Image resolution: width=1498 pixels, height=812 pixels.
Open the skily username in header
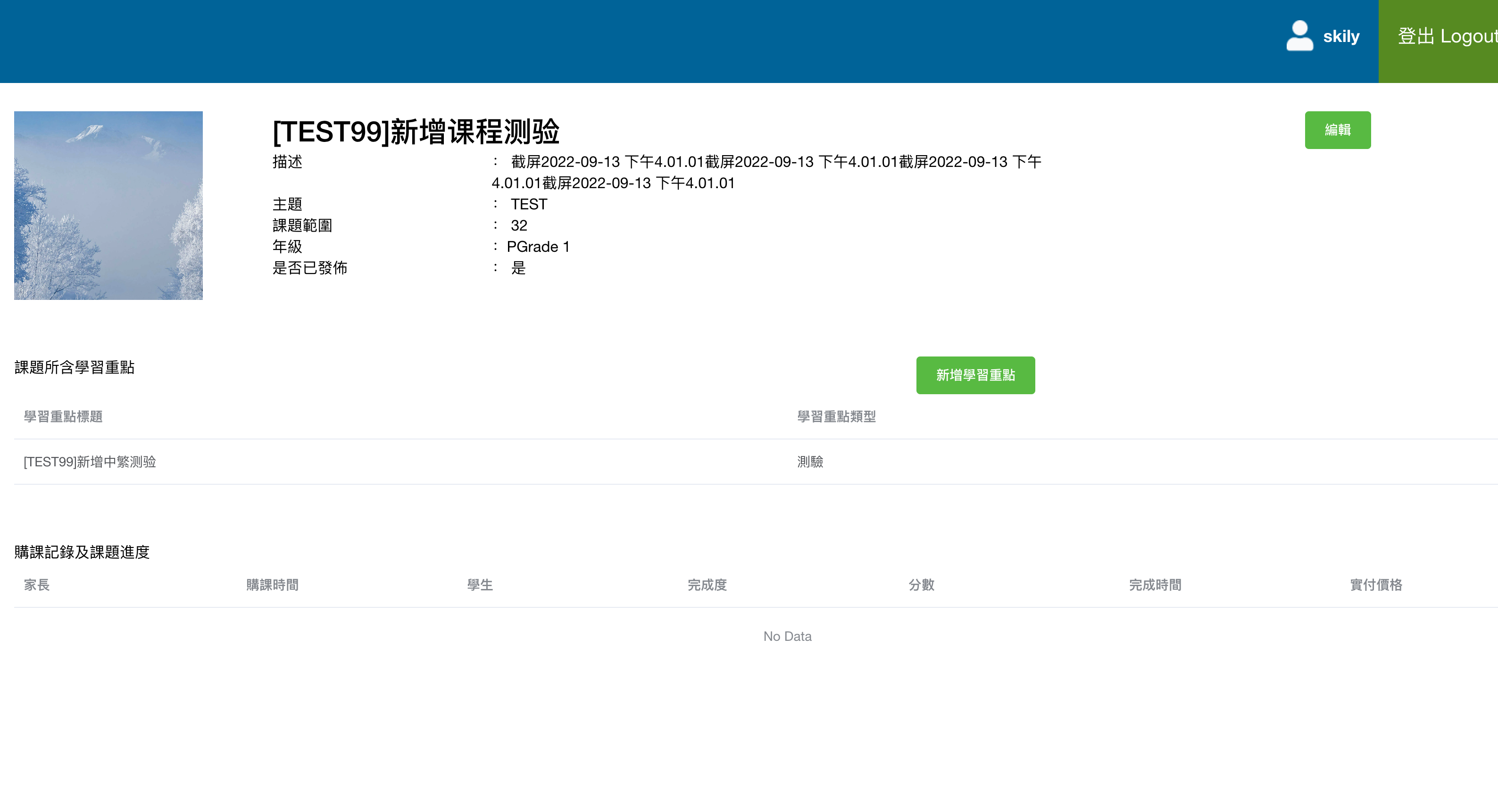[1341, 36]
